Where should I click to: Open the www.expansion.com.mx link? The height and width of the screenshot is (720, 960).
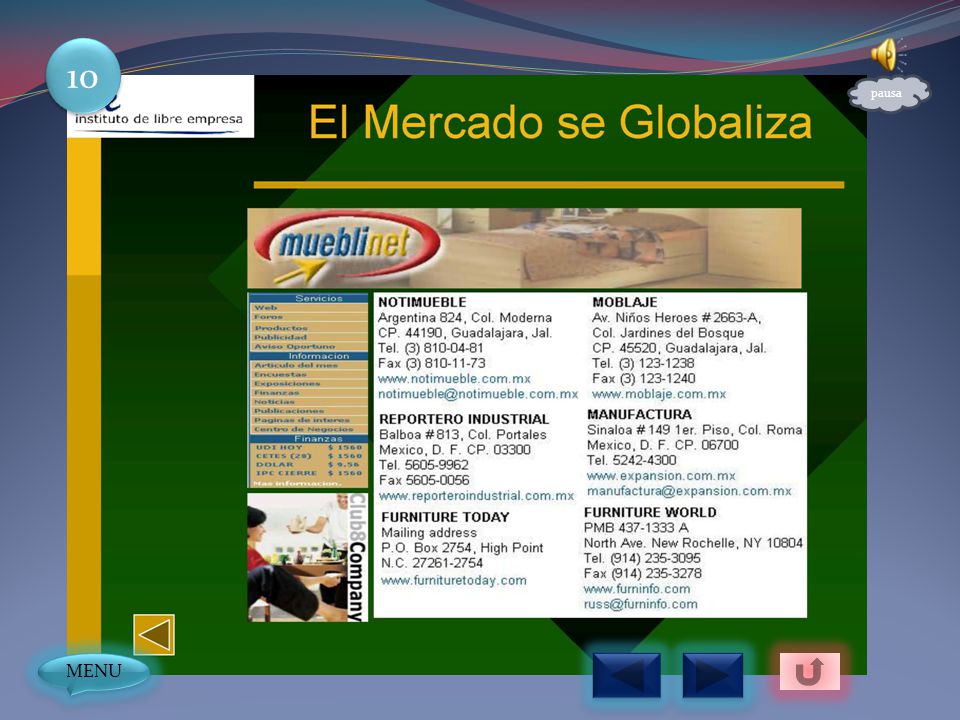[661, 476]
